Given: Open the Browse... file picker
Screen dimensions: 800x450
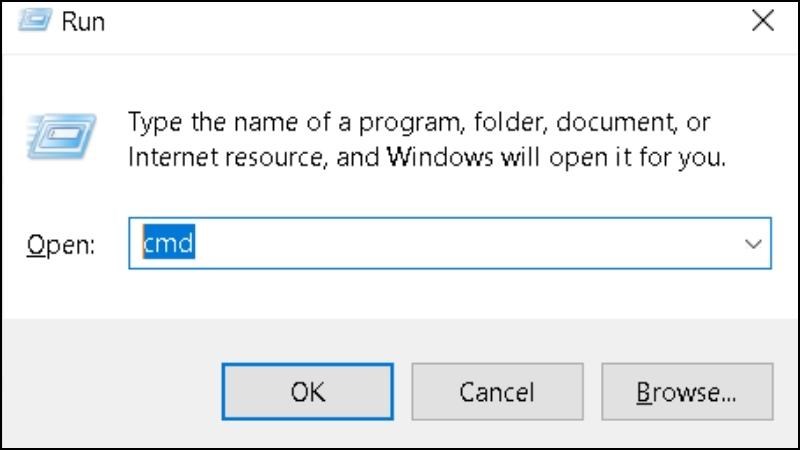Looking at the screenshot, I should click(688, 391).
